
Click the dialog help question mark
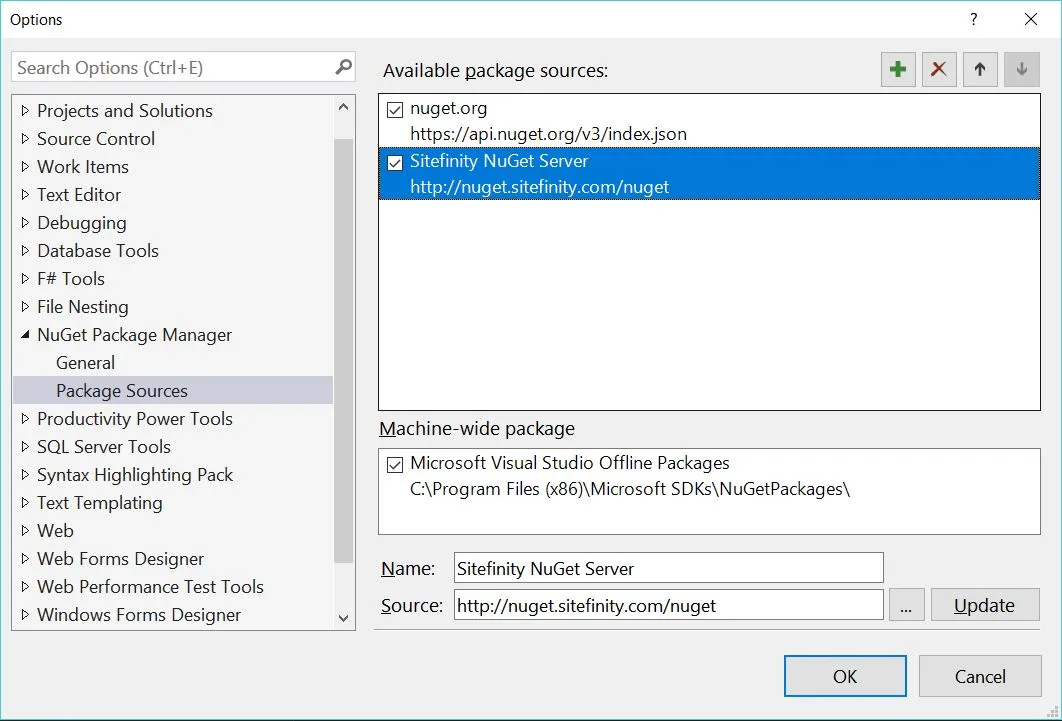click(973, 19)
